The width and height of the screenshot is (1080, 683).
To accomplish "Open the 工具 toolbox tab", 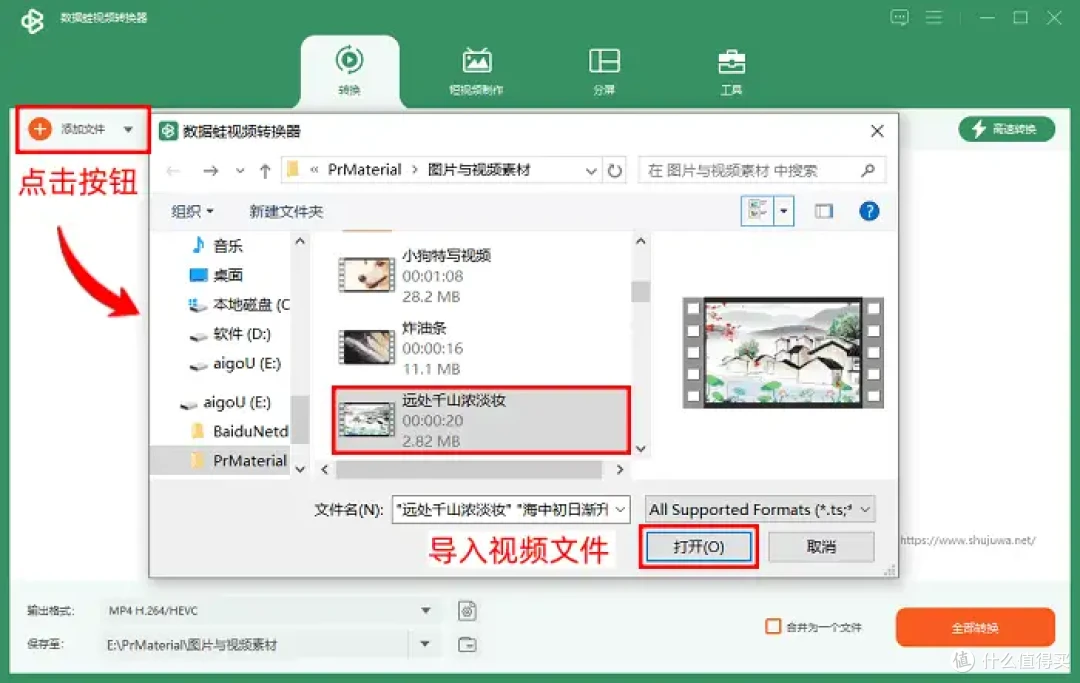I will (x=731, y=71).
